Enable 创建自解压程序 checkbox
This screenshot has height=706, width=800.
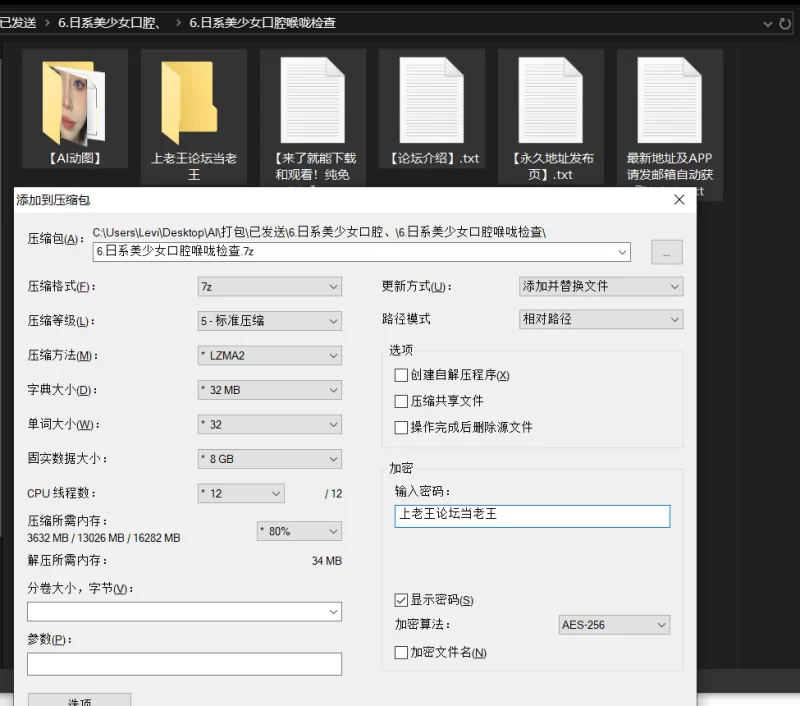(401, 376)
